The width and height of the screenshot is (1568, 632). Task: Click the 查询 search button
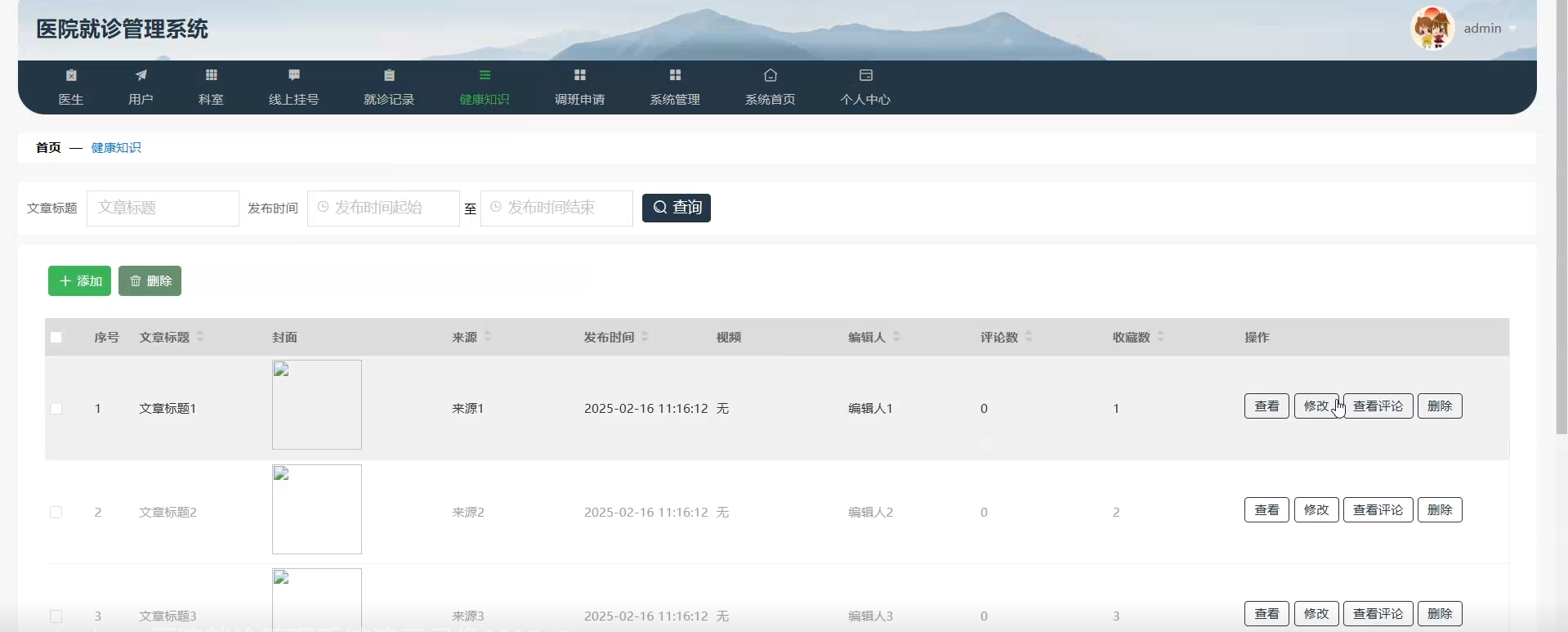pos(677,208)
